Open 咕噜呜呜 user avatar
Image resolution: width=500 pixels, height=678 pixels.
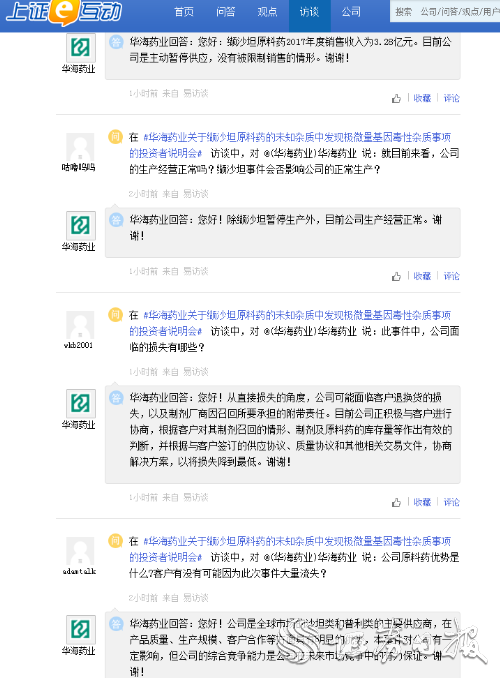[80, 147]
